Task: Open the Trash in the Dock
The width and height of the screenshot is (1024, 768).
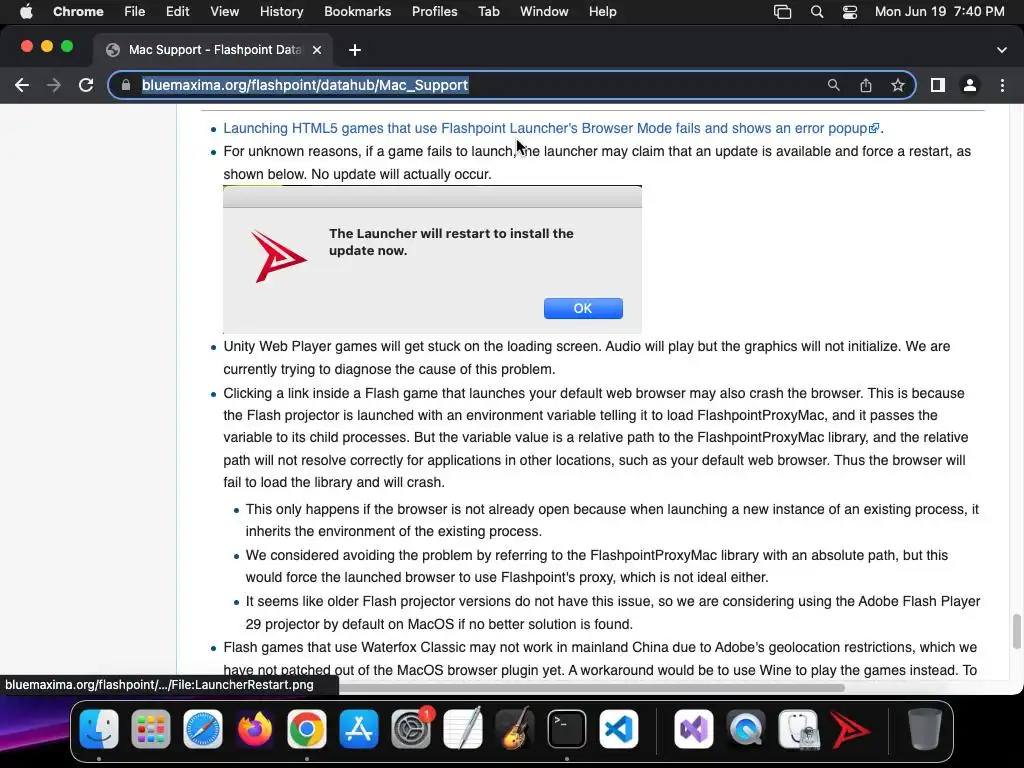Action: [925, 729]
